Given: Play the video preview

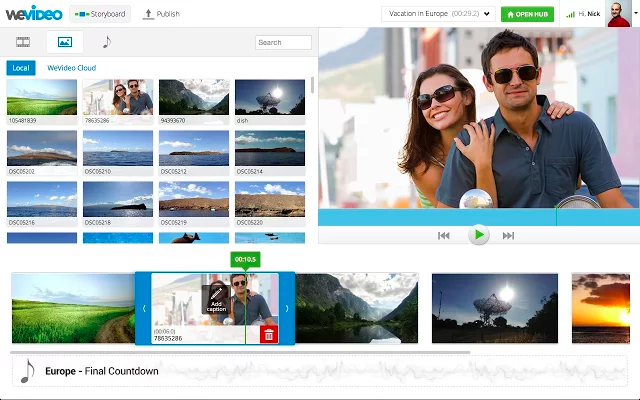Looking at the screenshot, I should (479, 235).
